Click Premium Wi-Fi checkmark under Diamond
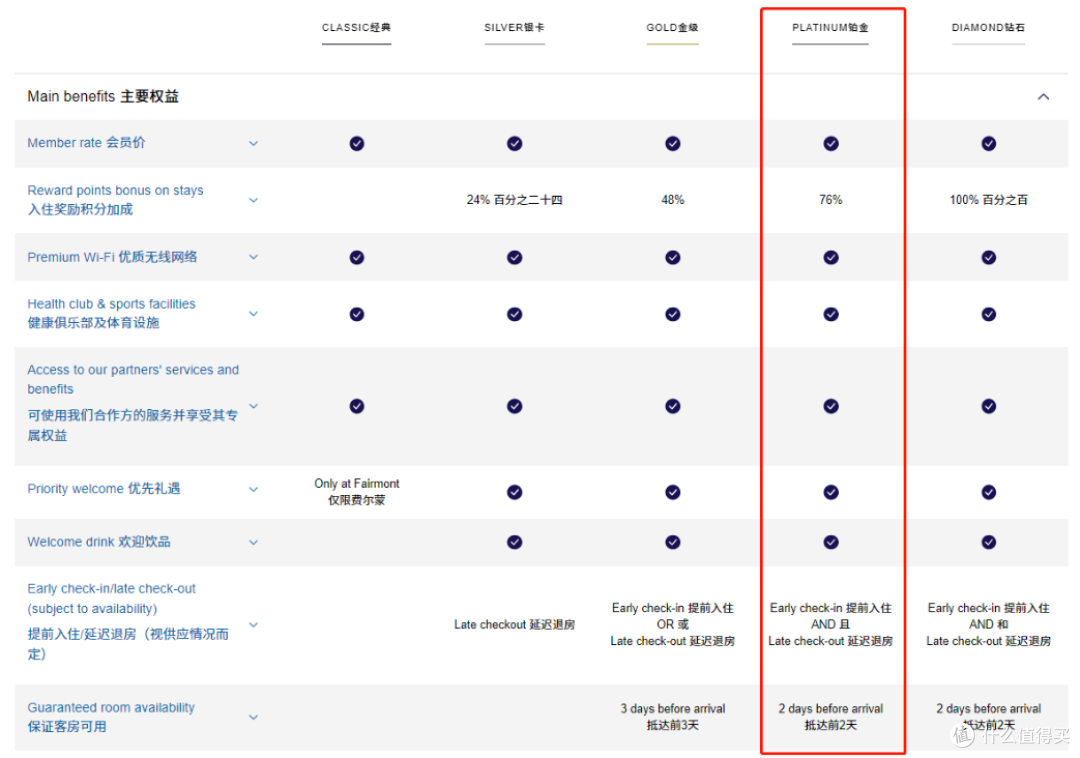Screen dimensions: 1080x758 [x=989, y=257]
